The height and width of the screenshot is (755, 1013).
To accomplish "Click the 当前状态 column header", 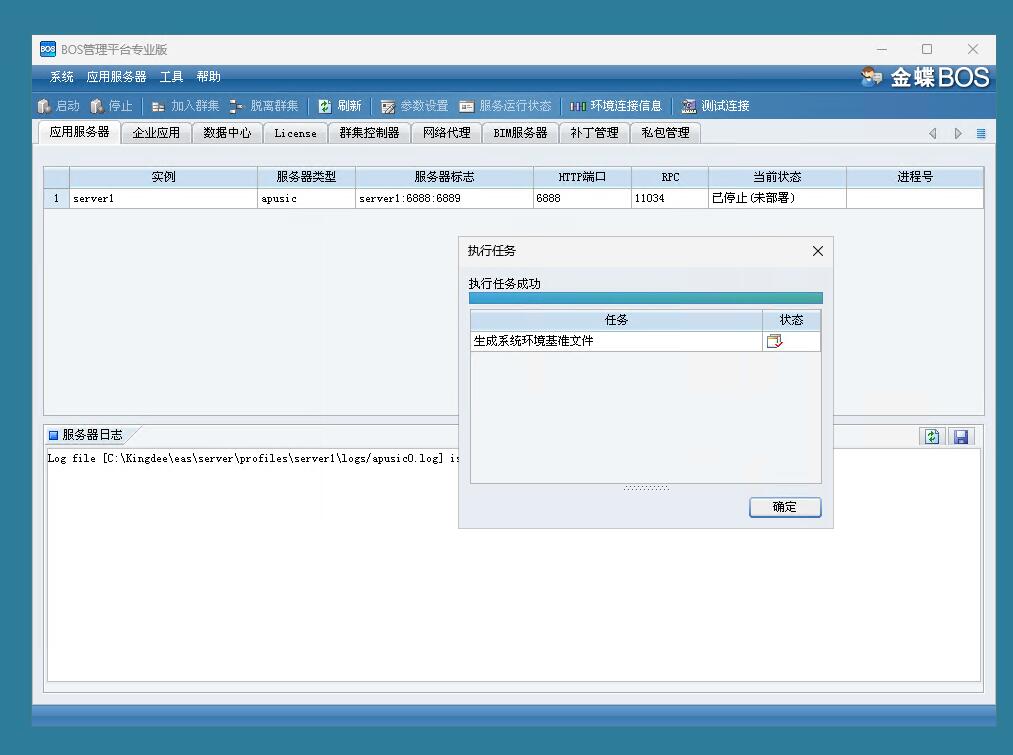I will point(777,177).
